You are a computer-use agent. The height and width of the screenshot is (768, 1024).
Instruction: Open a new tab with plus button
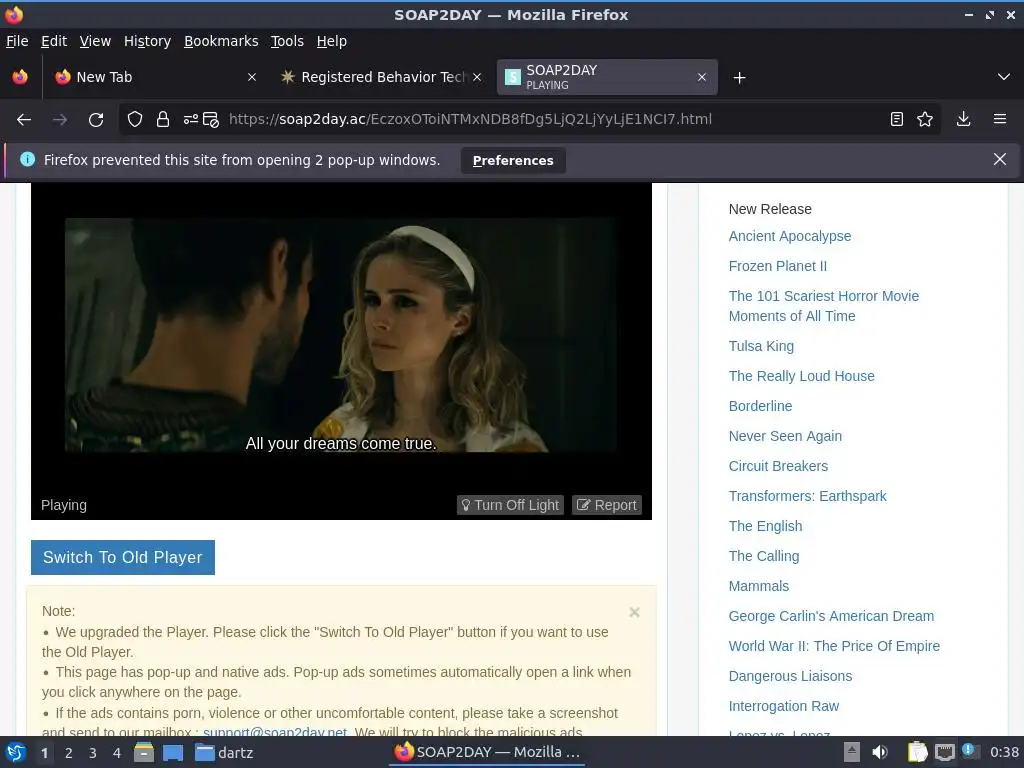click(739, 78)
